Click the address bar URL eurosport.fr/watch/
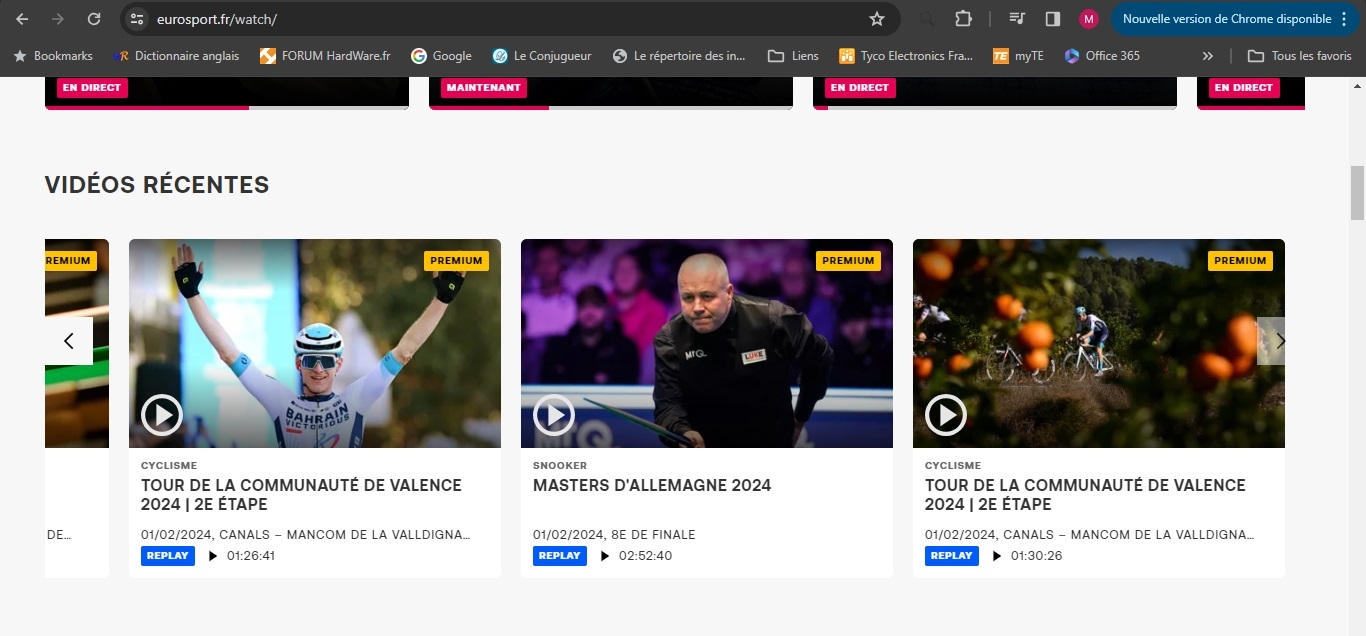Image resolution: width=1366 pixels, height=636 pixels. pos(217,19)
